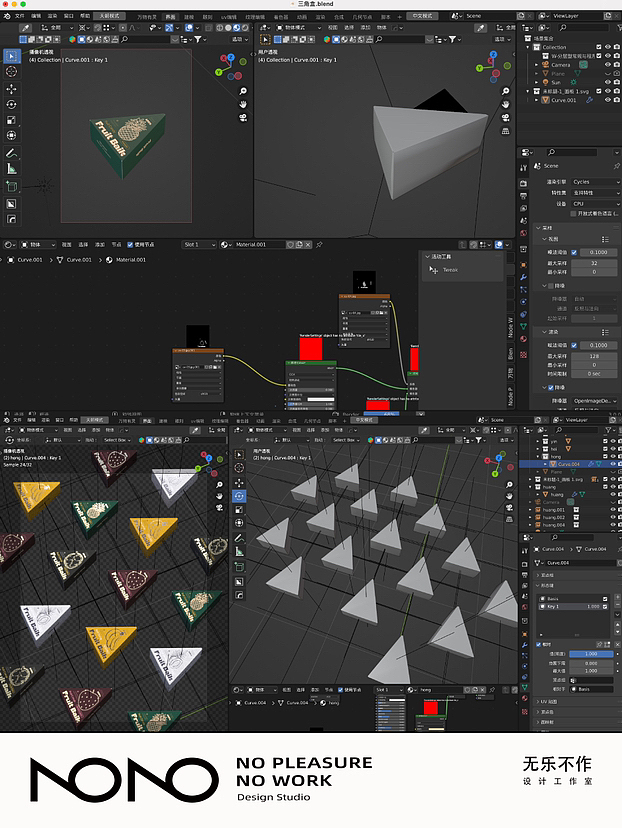Click the Curve.004 data name field
Image resolution: width=622 pixels, height=828 pixels.
(580, 562)
